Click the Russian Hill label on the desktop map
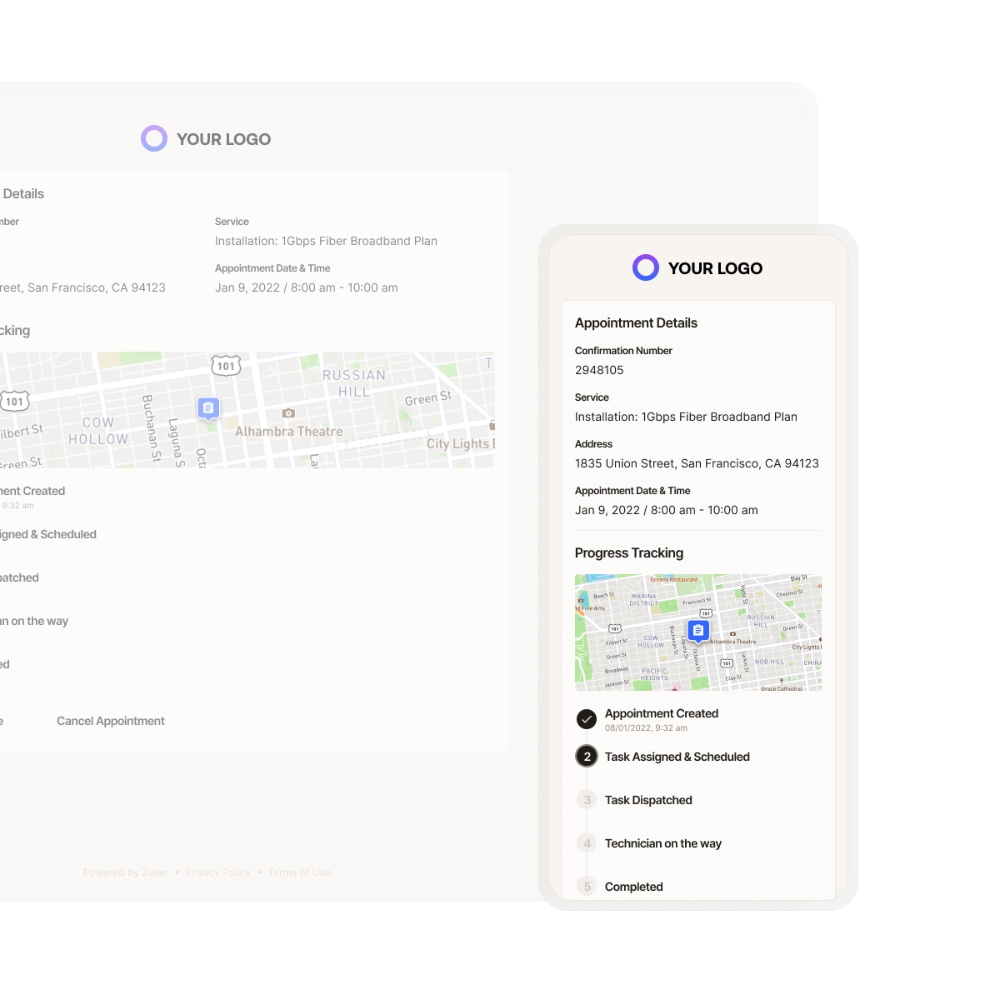This screenshot has width=1000, height=1000. [x=354, y=383]
